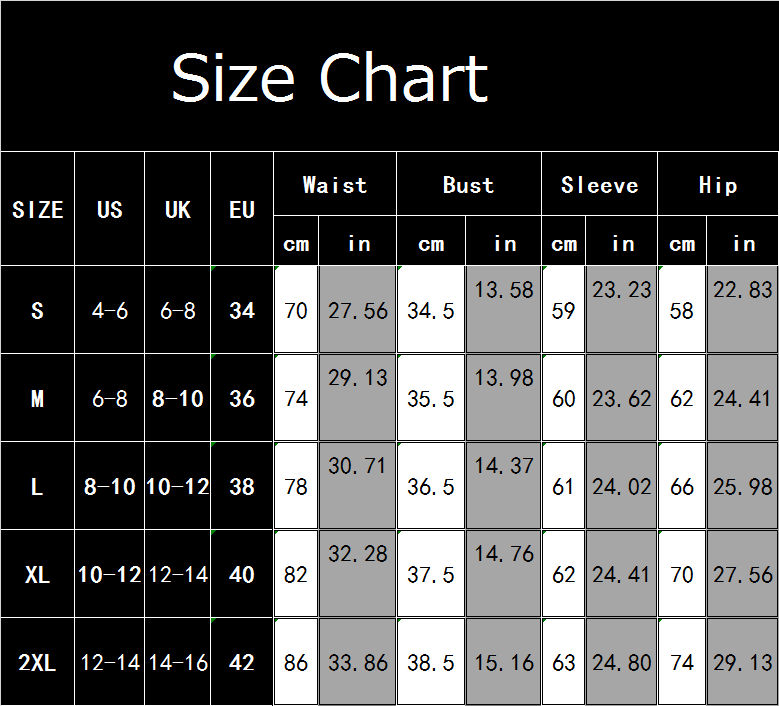Click the US column header

tap(110, 210)
